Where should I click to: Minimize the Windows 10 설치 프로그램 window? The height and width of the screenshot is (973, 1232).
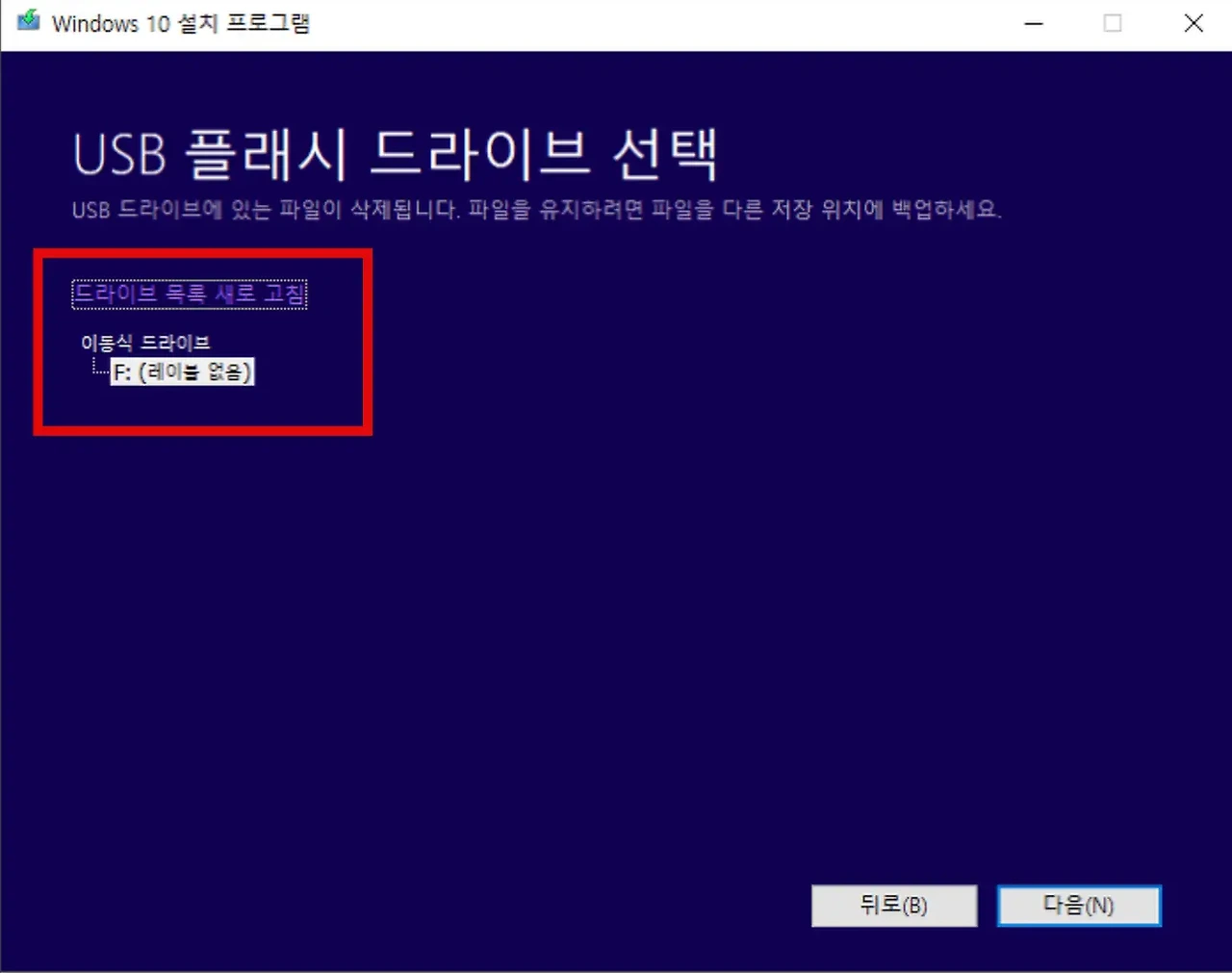tap(1033, 22)
